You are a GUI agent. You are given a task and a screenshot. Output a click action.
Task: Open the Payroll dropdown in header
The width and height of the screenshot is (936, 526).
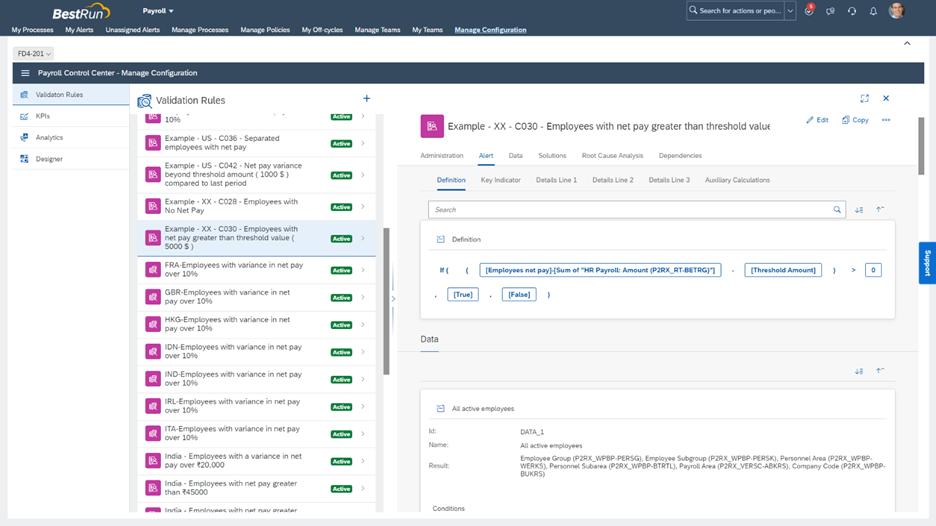click(x=158, y=11)
